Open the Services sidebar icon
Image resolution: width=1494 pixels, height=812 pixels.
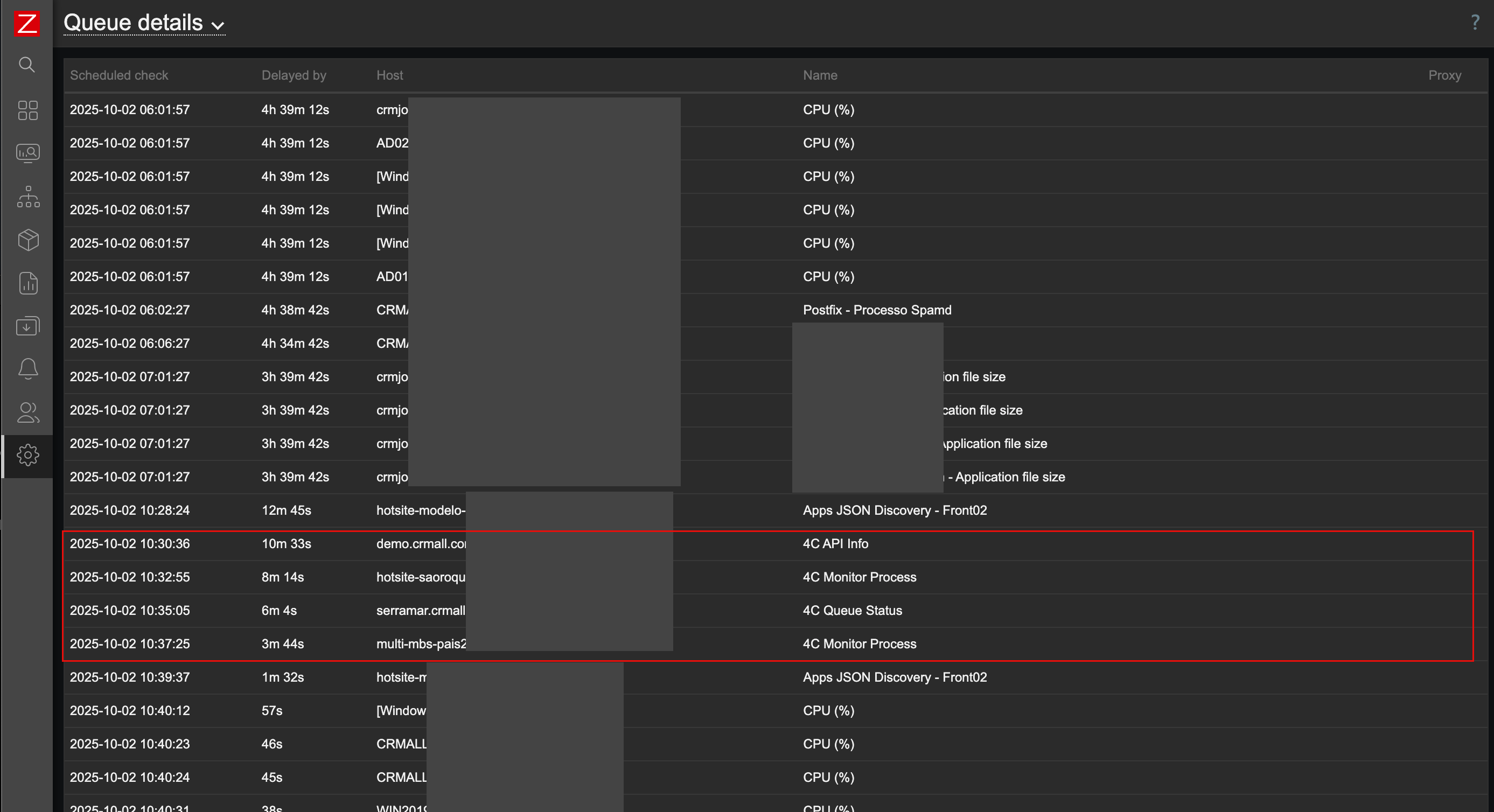(x=27, y=197)
